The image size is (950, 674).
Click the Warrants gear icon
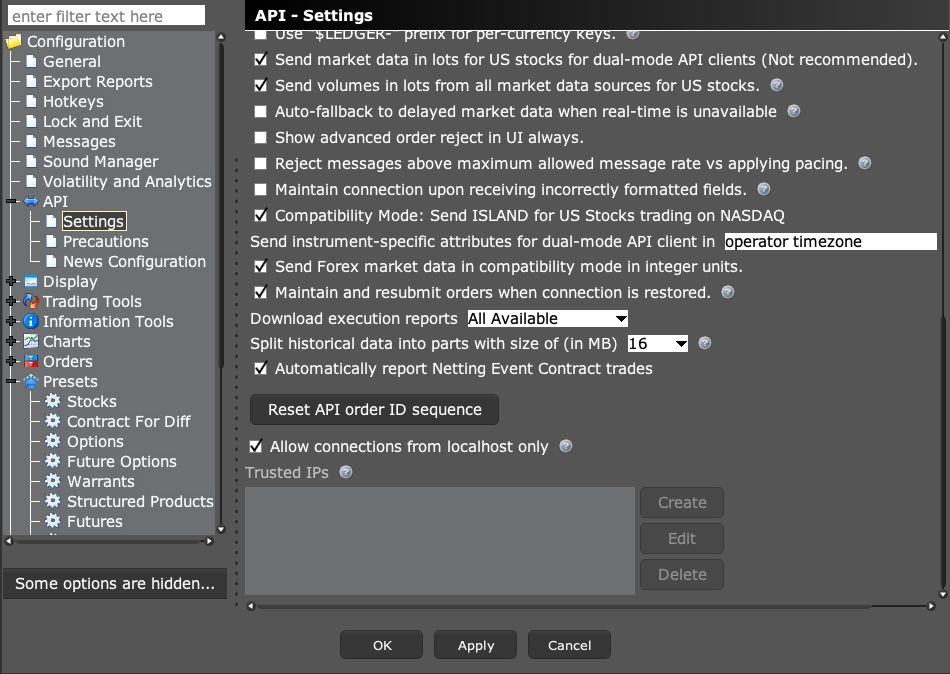coord(53,481)
